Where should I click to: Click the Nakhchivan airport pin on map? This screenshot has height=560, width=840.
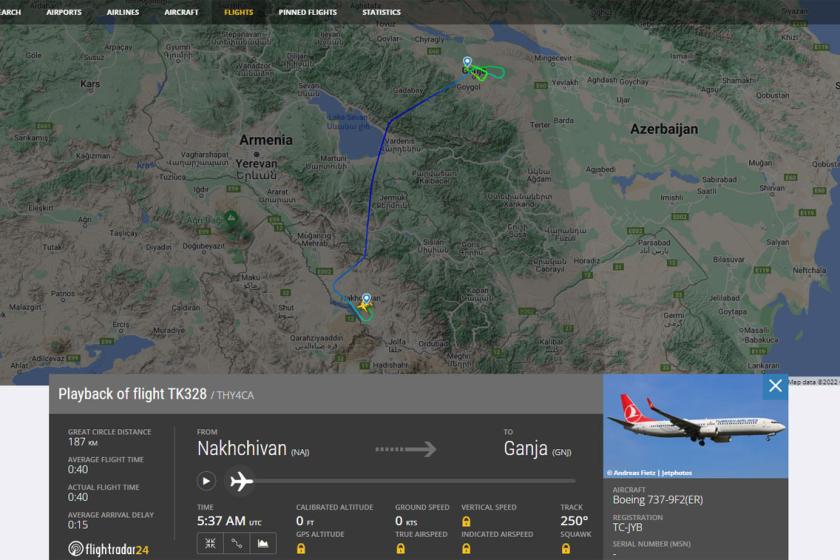pyautogui.click(x=366, y=298)
